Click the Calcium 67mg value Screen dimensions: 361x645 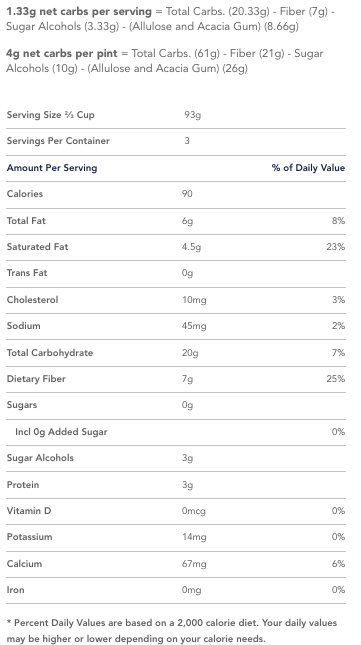[194, 564]
